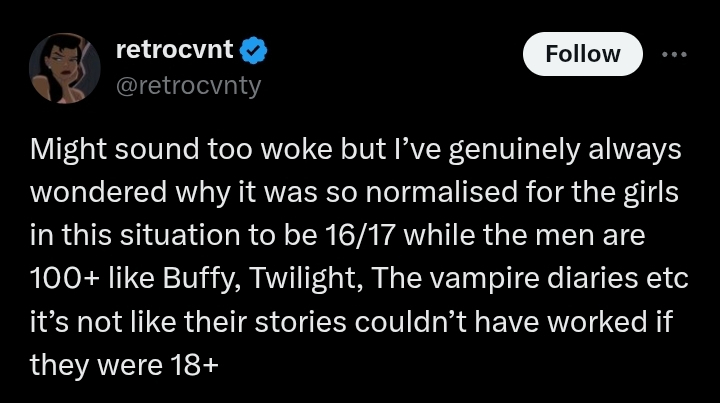Click the blue verified checkmark badge
The width and height of the screenshot is (720, 403).
click(255, 48)
